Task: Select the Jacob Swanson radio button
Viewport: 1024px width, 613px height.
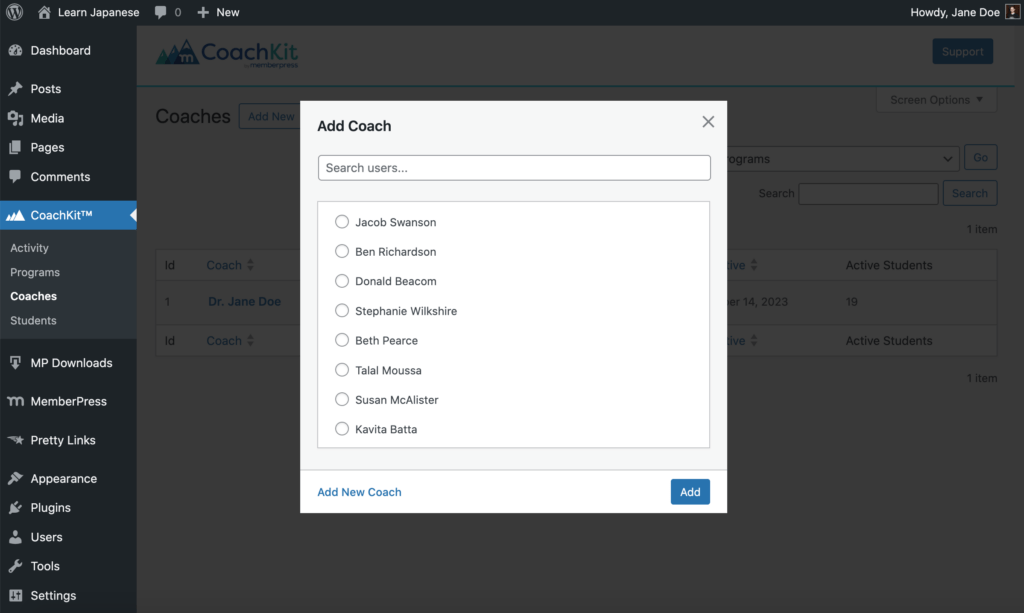Action: coord(342,222)
